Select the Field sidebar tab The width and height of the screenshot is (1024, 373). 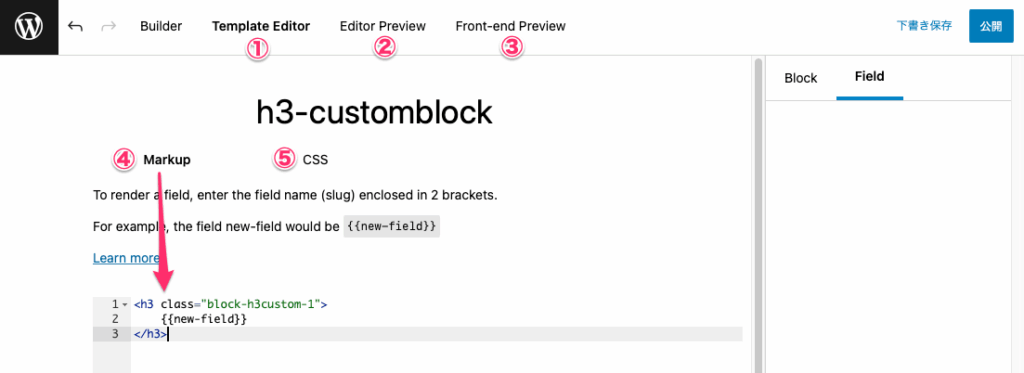click(x=869, y=77)
